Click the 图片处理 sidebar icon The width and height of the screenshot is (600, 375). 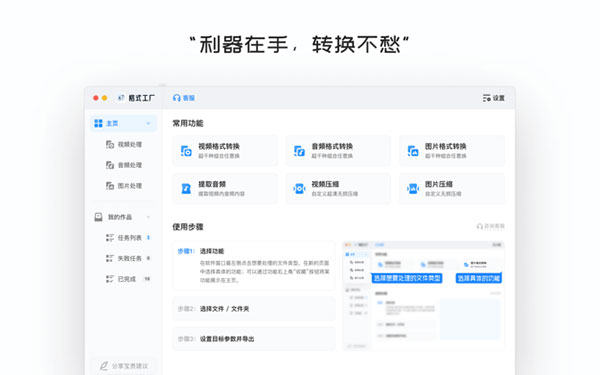pyautogui.click(x=110, y=186)
